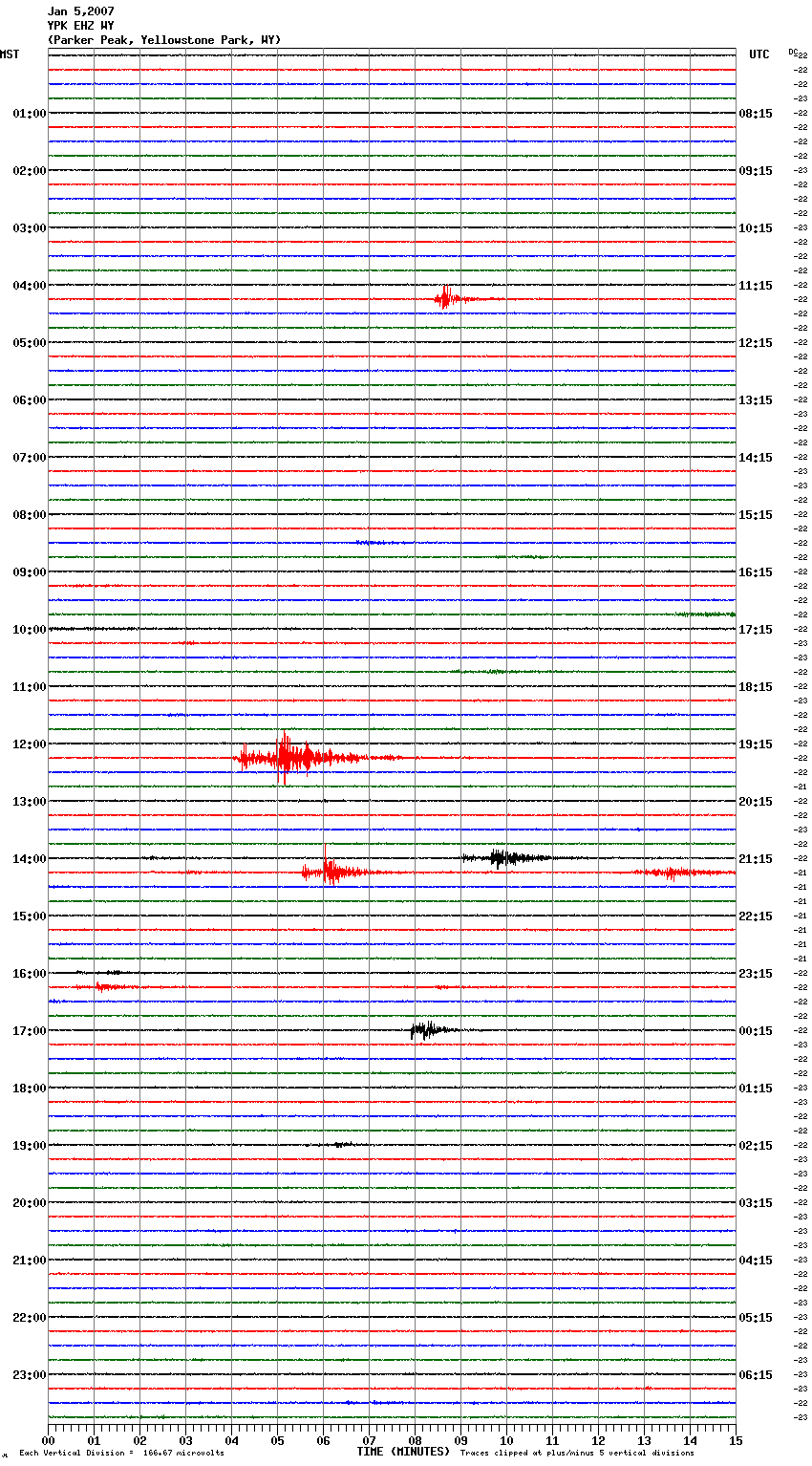Click the UTC label '11:15'
Image resolution: width=812 pixels, height=1466 pixels.
tap(756, 286)
